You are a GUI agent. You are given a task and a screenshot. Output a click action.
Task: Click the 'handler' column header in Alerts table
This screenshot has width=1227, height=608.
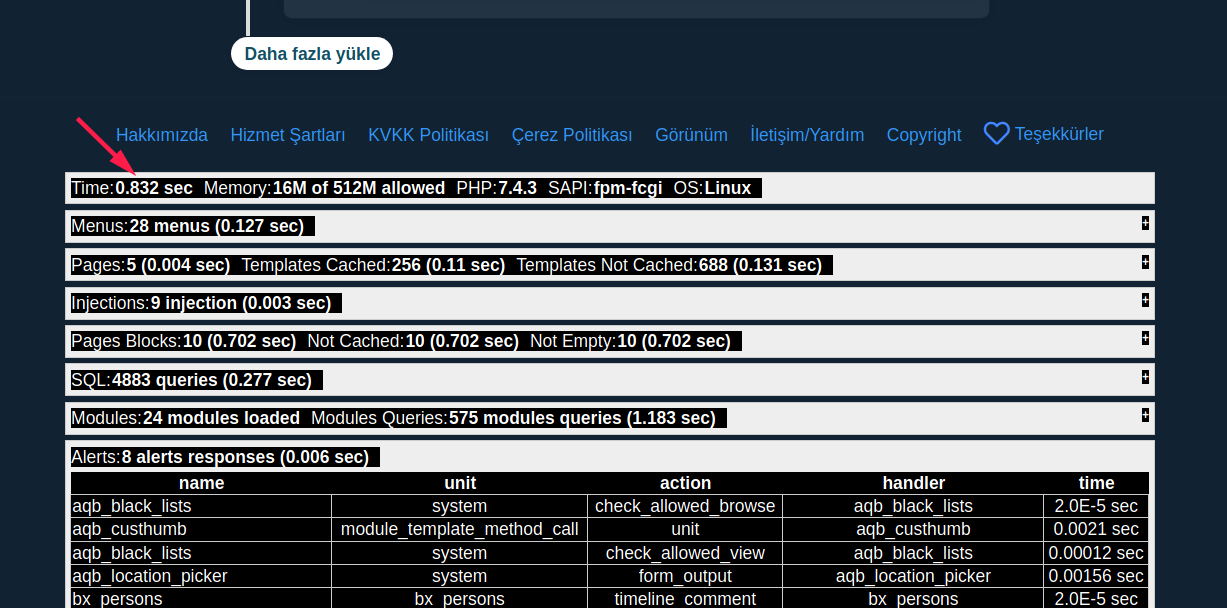(913, 483)
